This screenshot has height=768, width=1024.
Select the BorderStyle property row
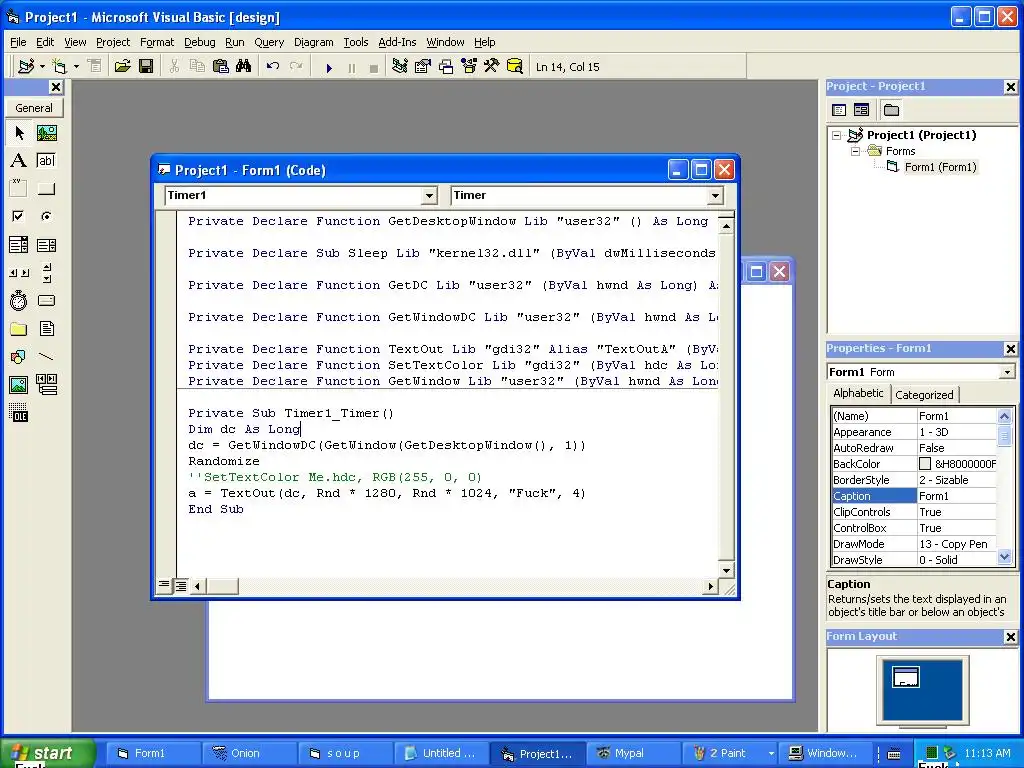(914, 480)
